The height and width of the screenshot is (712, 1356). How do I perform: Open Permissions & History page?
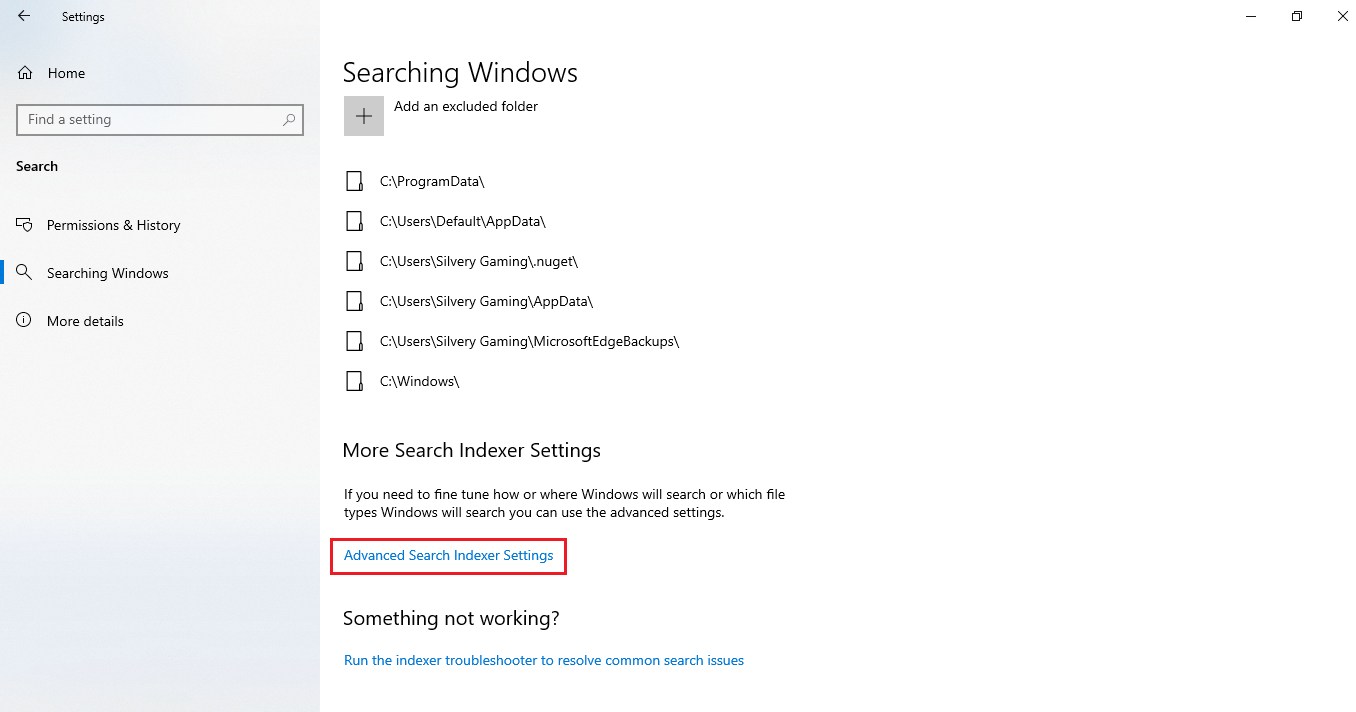(113, 225)
